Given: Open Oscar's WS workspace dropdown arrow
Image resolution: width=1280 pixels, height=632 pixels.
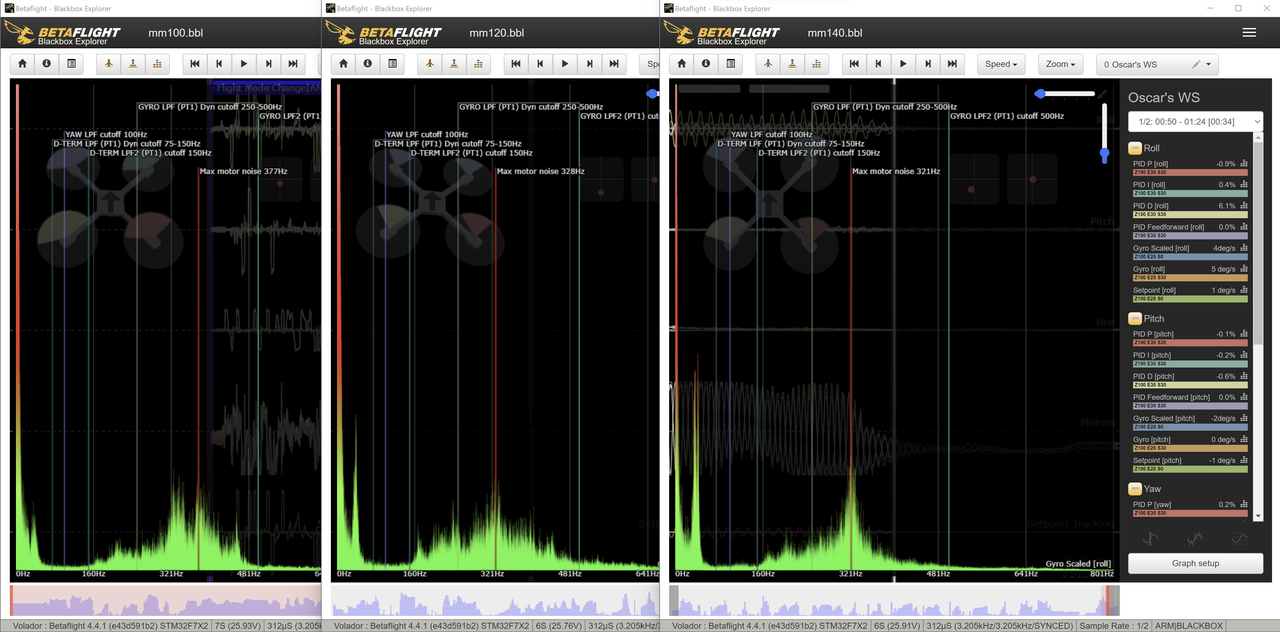Looking at the screenshot, I should (1209, 65).
